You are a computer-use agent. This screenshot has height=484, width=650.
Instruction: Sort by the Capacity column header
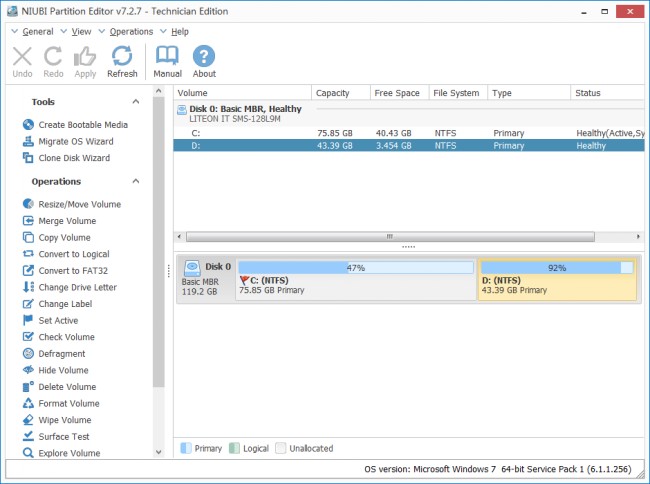pos(341,93)
